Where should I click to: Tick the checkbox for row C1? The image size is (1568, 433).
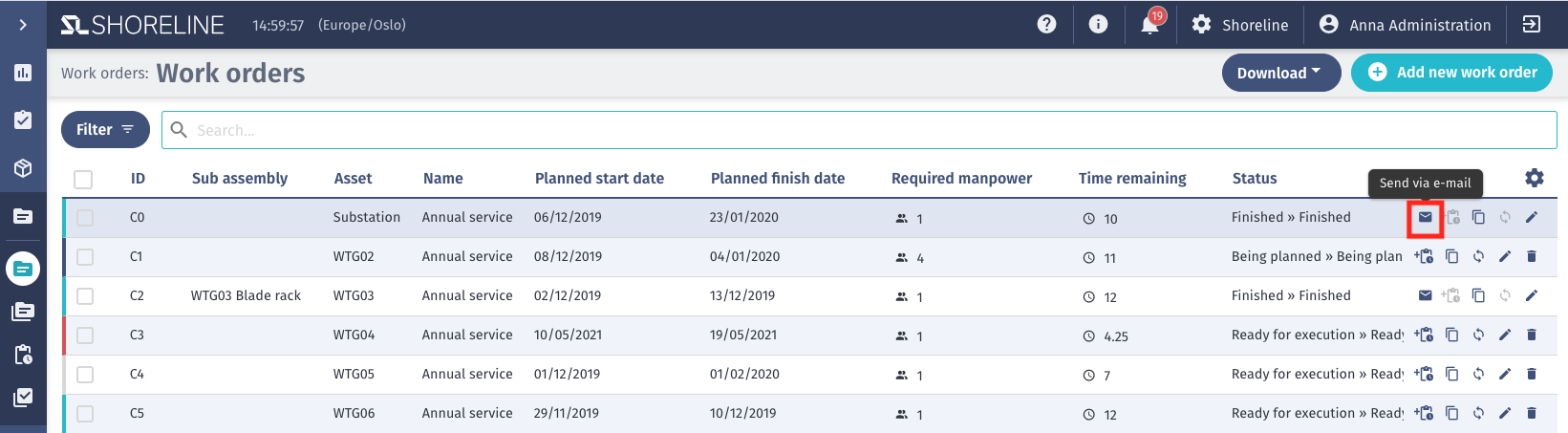click(85, 257)
